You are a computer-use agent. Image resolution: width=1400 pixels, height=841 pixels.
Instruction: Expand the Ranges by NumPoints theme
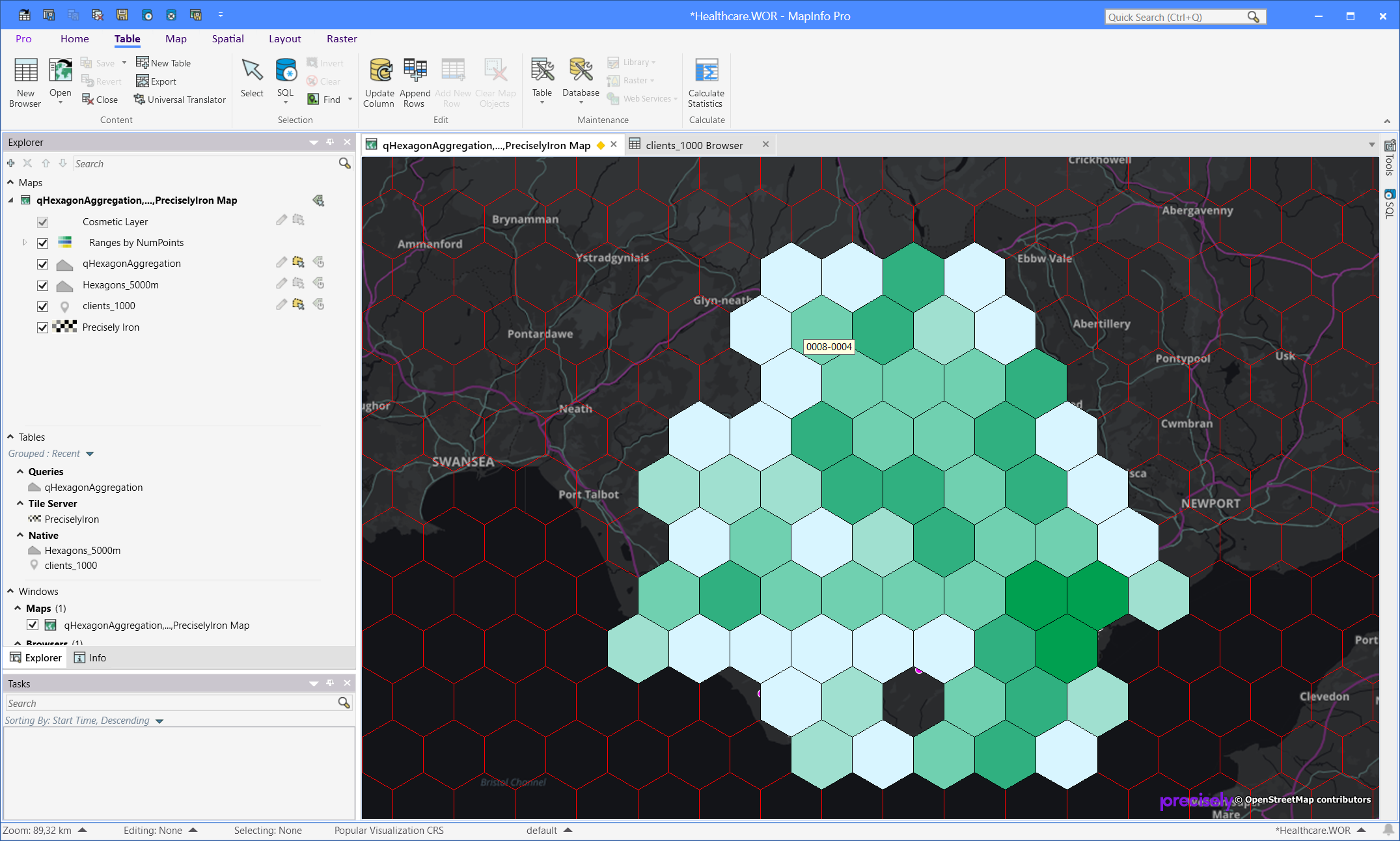point(25,243)
